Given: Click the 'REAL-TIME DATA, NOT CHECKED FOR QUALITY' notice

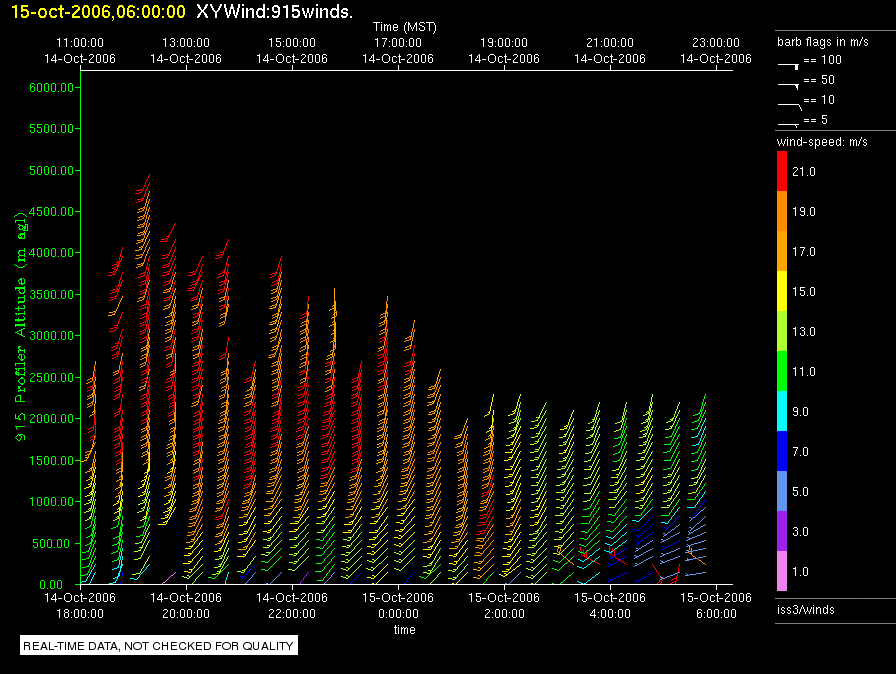Looking at the screenshot, I should [x=159, y=646].
